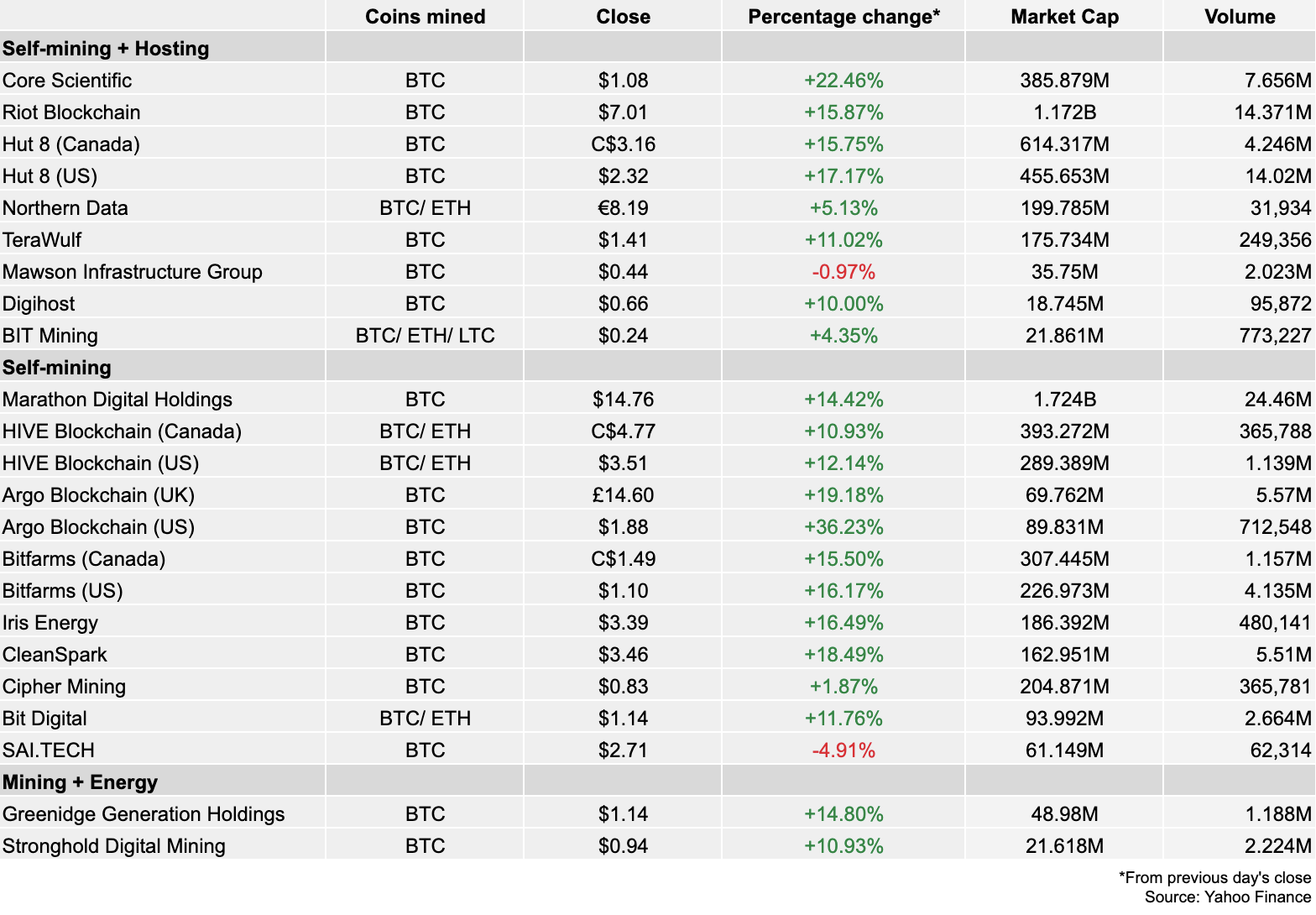Select the SAI.TECH -4.91% cell
Viewport: 1316px width, 915px height.
pos(843,750)
